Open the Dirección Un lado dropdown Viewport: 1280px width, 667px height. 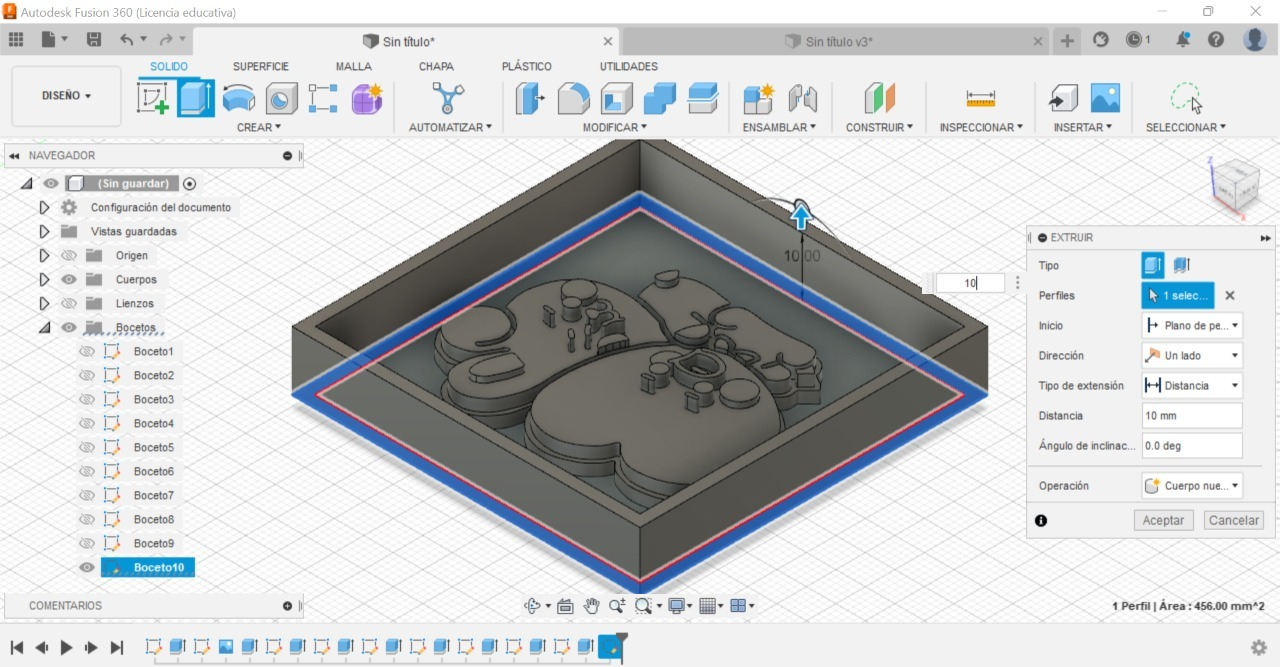pos(1192,356)
